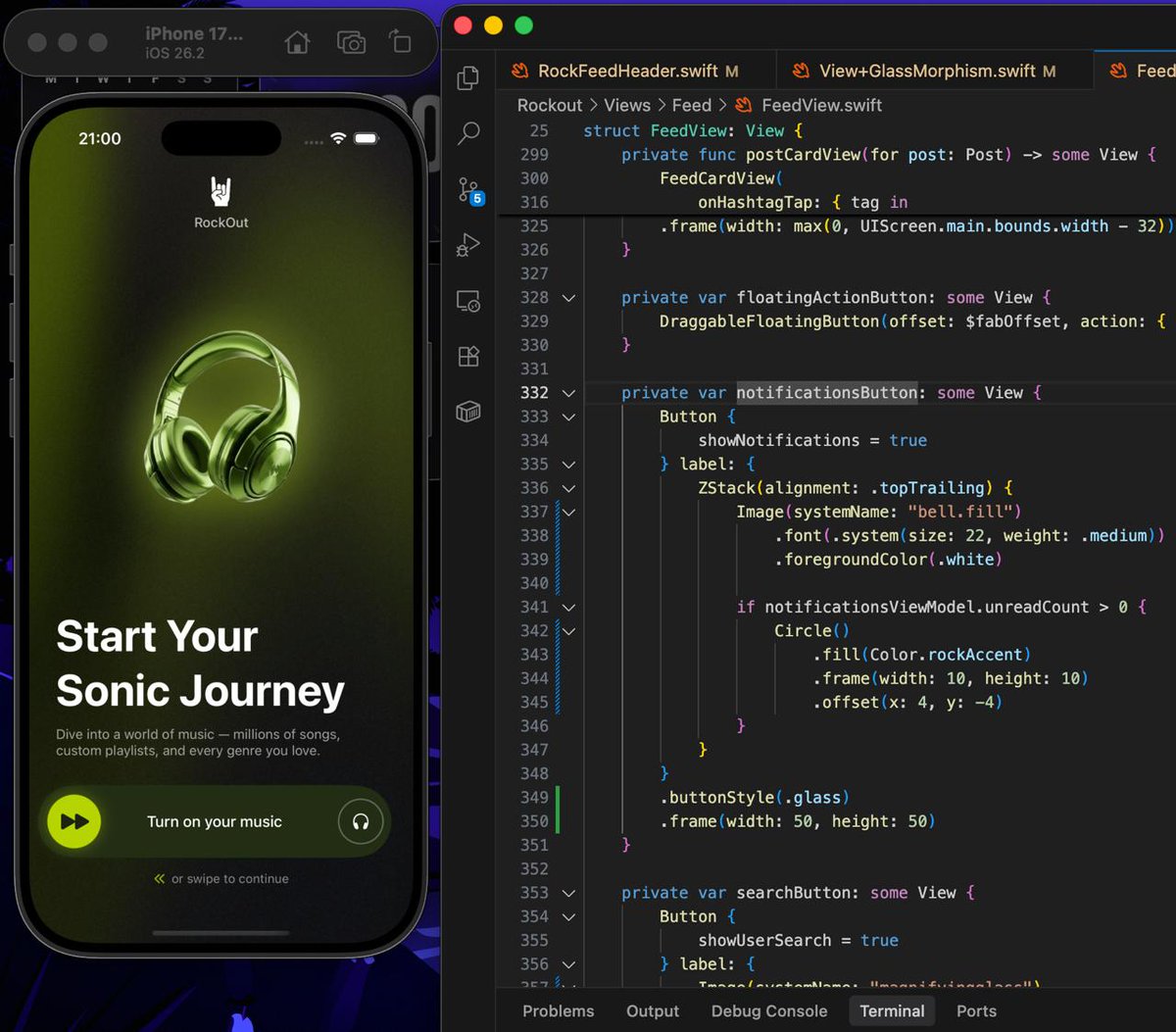Open Run and Debug view
The width and height of the screenshot is (1176, 1032).
tap(468, 245)
